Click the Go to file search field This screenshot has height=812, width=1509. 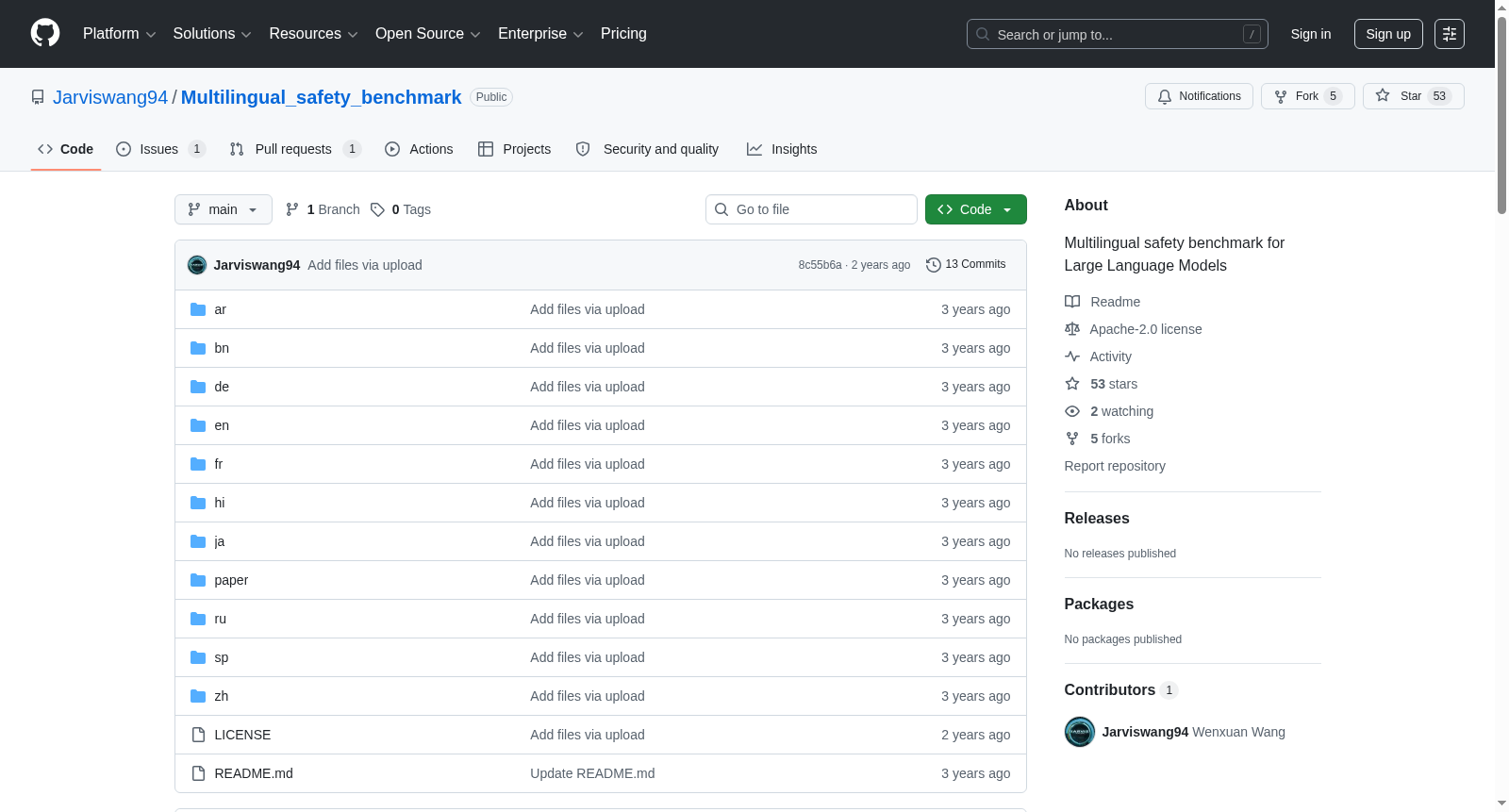tap(811, 209)
